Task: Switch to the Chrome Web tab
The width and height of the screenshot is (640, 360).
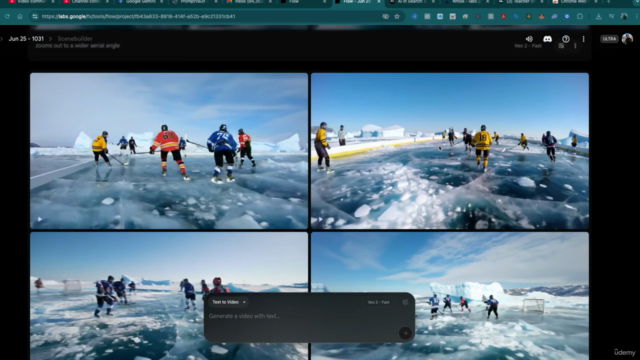Action: pos(574,2)
